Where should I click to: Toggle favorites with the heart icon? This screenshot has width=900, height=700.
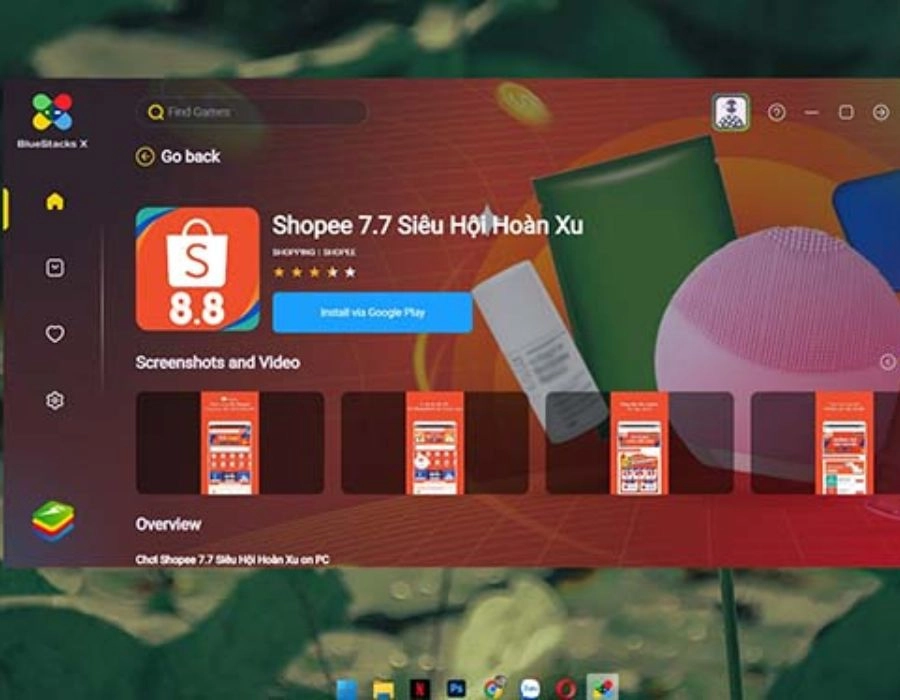(53, 331)
